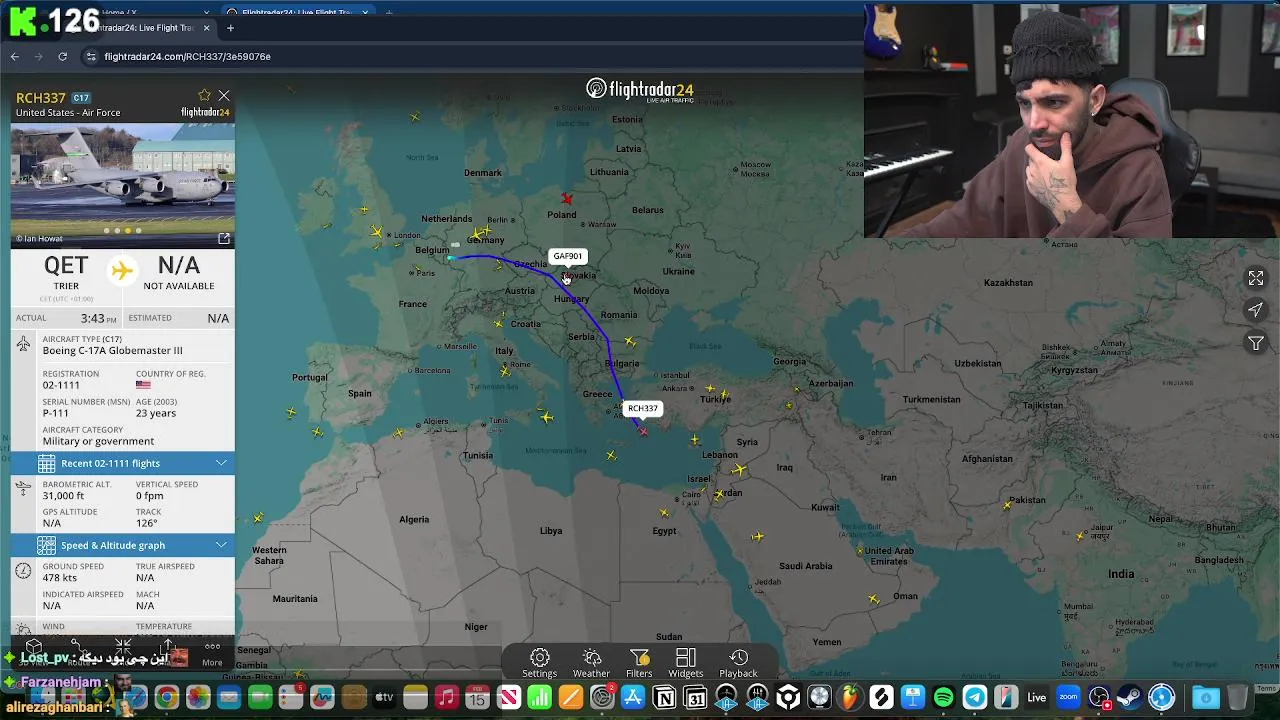1280x720 pixels.
Task: Open Notion from the Dock
Action: pos(664,698)
